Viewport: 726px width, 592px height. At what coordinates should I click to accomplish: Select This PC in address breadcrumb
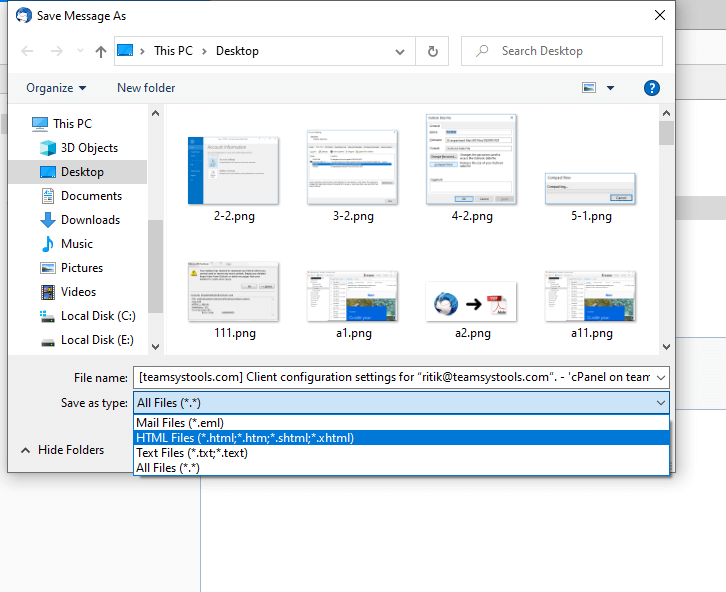click(173, 51)
